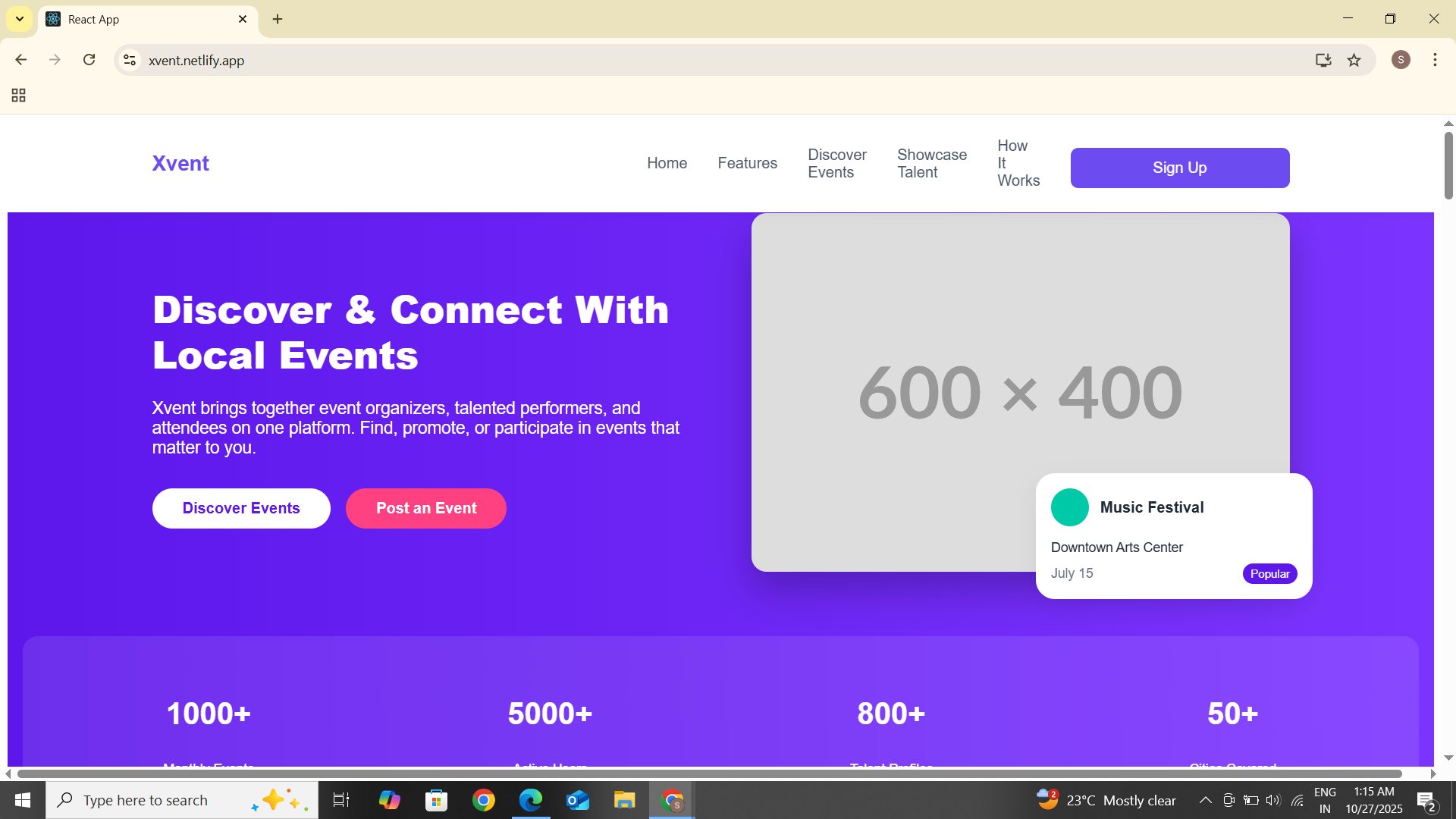Click the horizontal page scrollbar
This screenshot has height=819, width=1456.
pos(709,773)
